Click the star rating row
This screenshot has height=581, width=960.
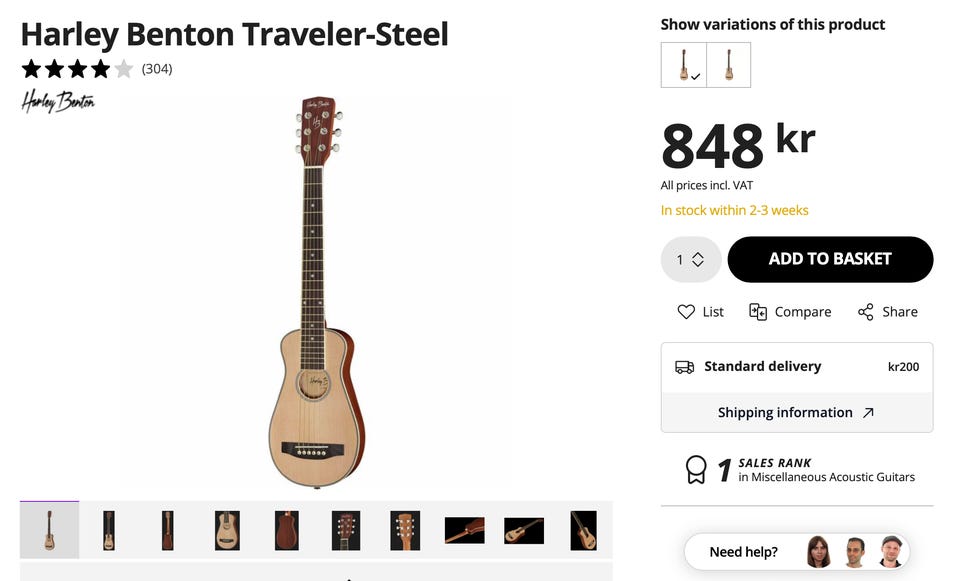[77, 69]
